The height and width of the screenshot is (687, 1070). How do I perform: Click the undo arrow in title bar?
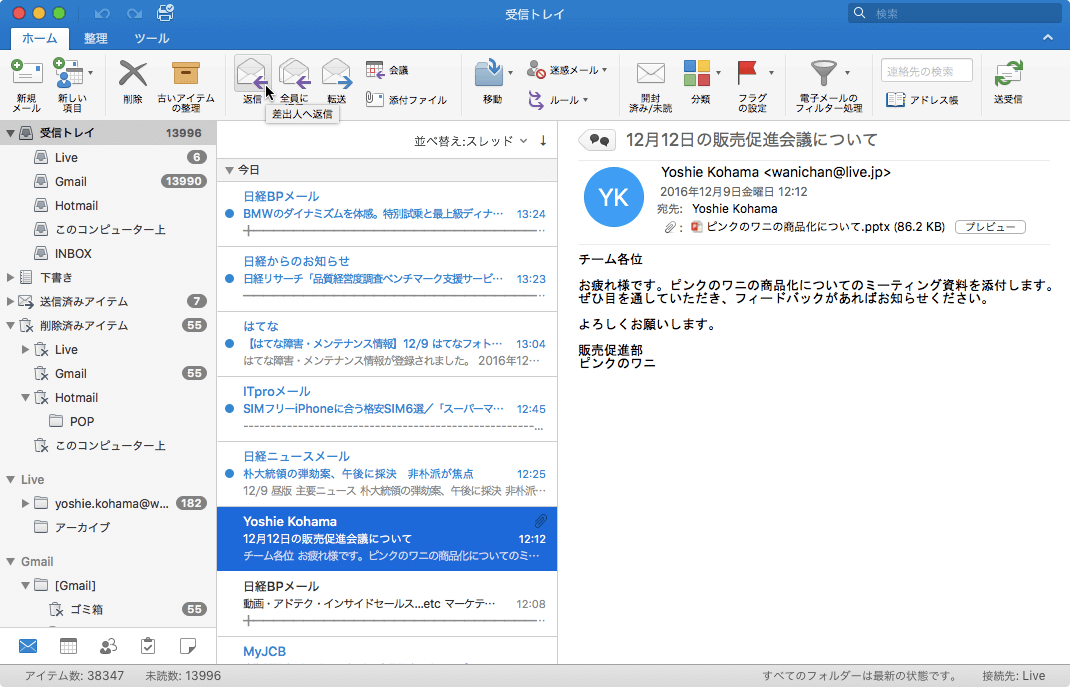click(x=102, y=13)
